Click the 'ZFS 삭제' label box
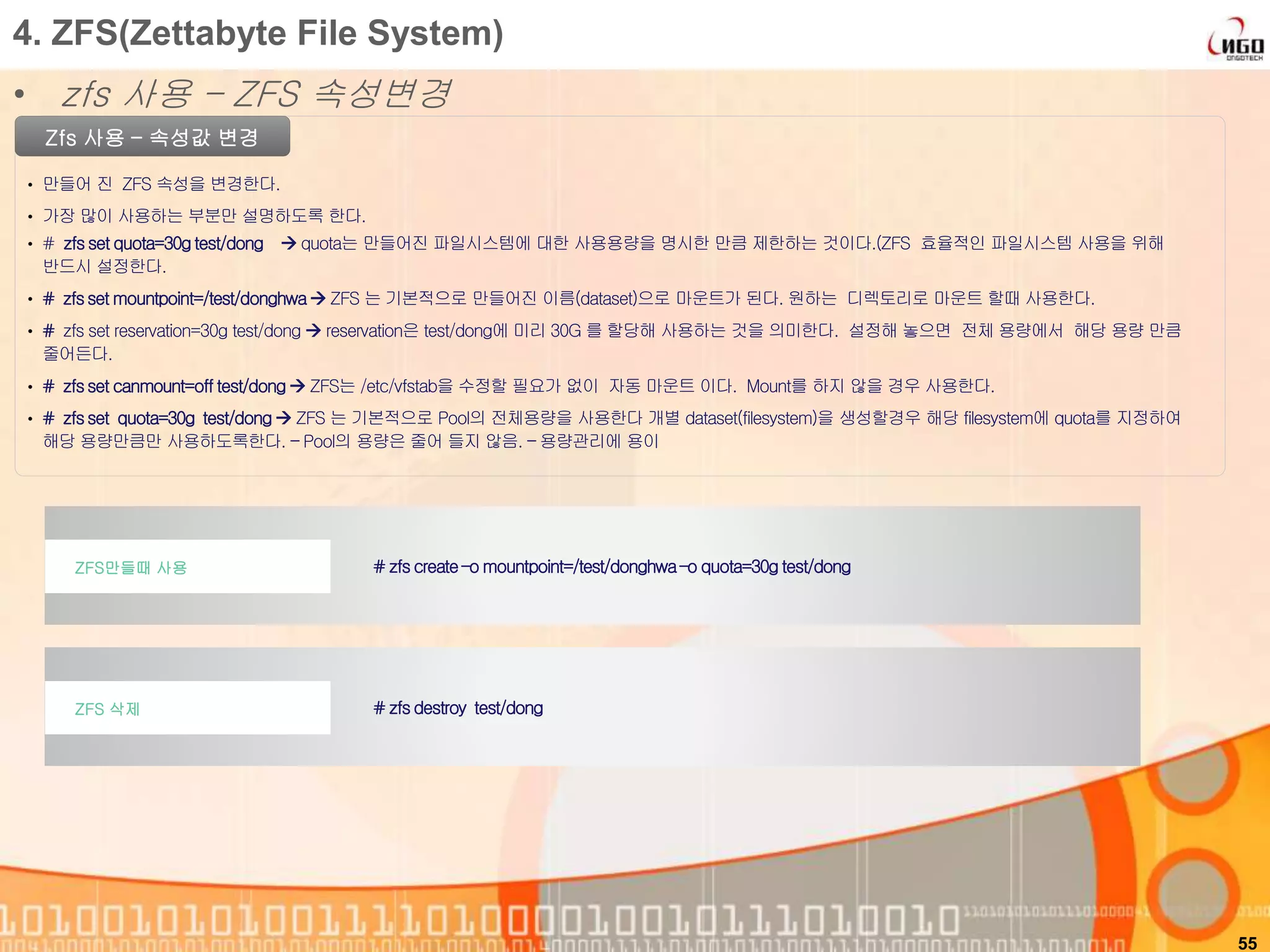Screen dimensions: 1270x952 tap(187, 708)
